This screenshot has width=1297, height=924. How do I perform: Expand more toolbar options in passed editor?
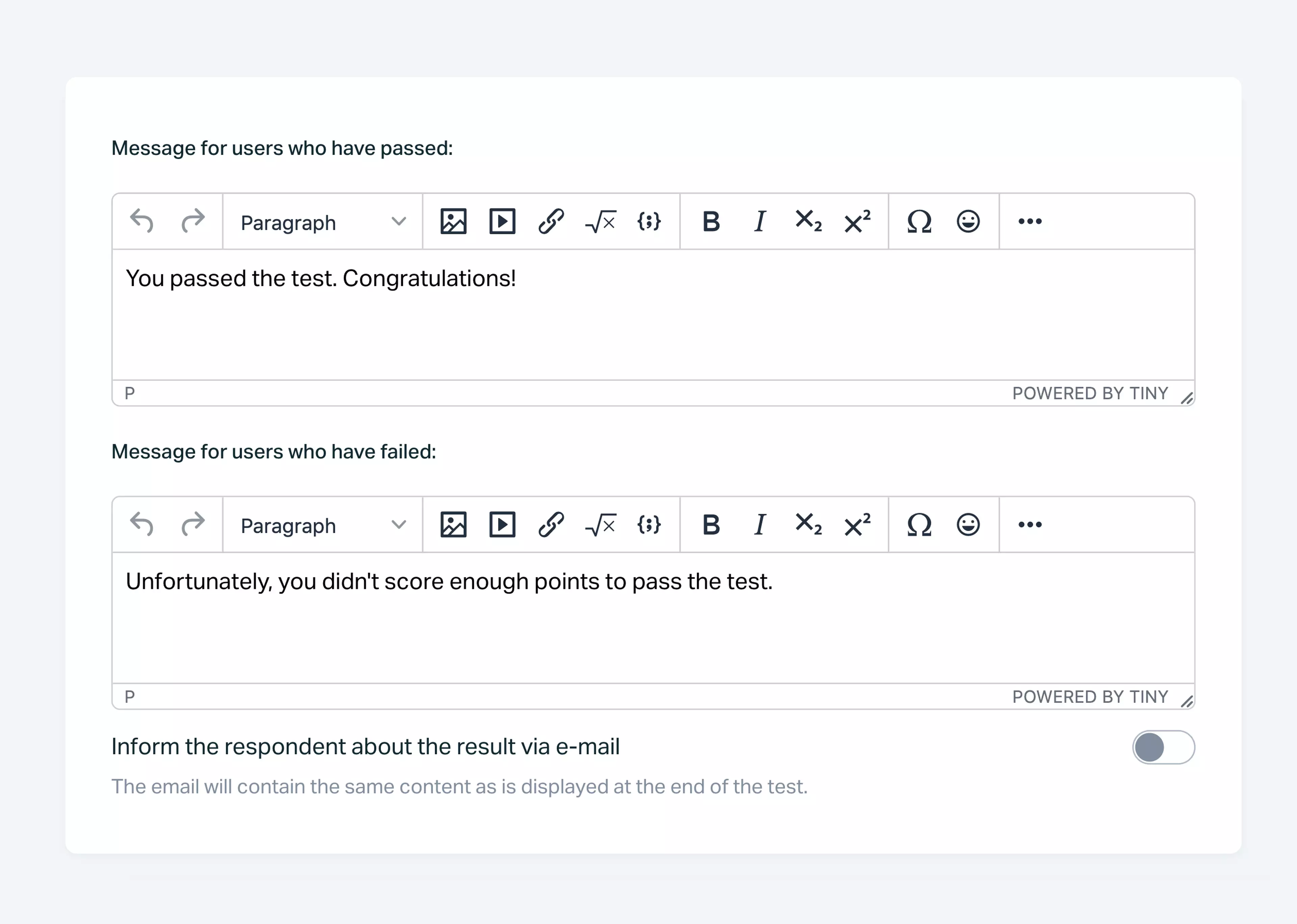pyautogui.click(x=1029, y=221)
